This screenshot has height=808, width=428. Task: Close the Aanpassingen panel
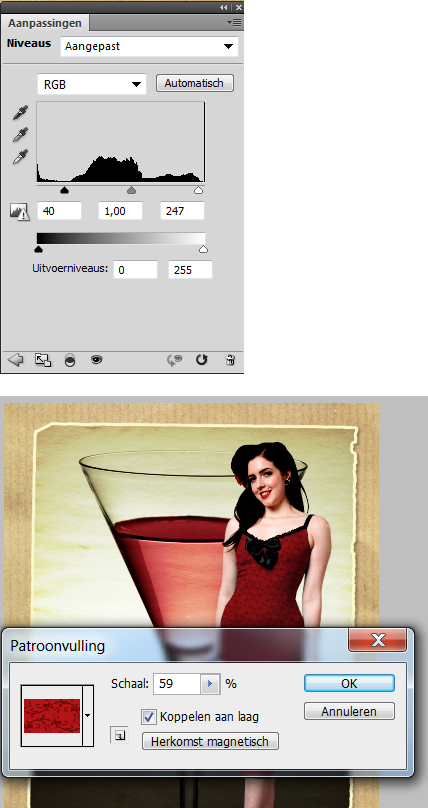(x=238, y=7)
